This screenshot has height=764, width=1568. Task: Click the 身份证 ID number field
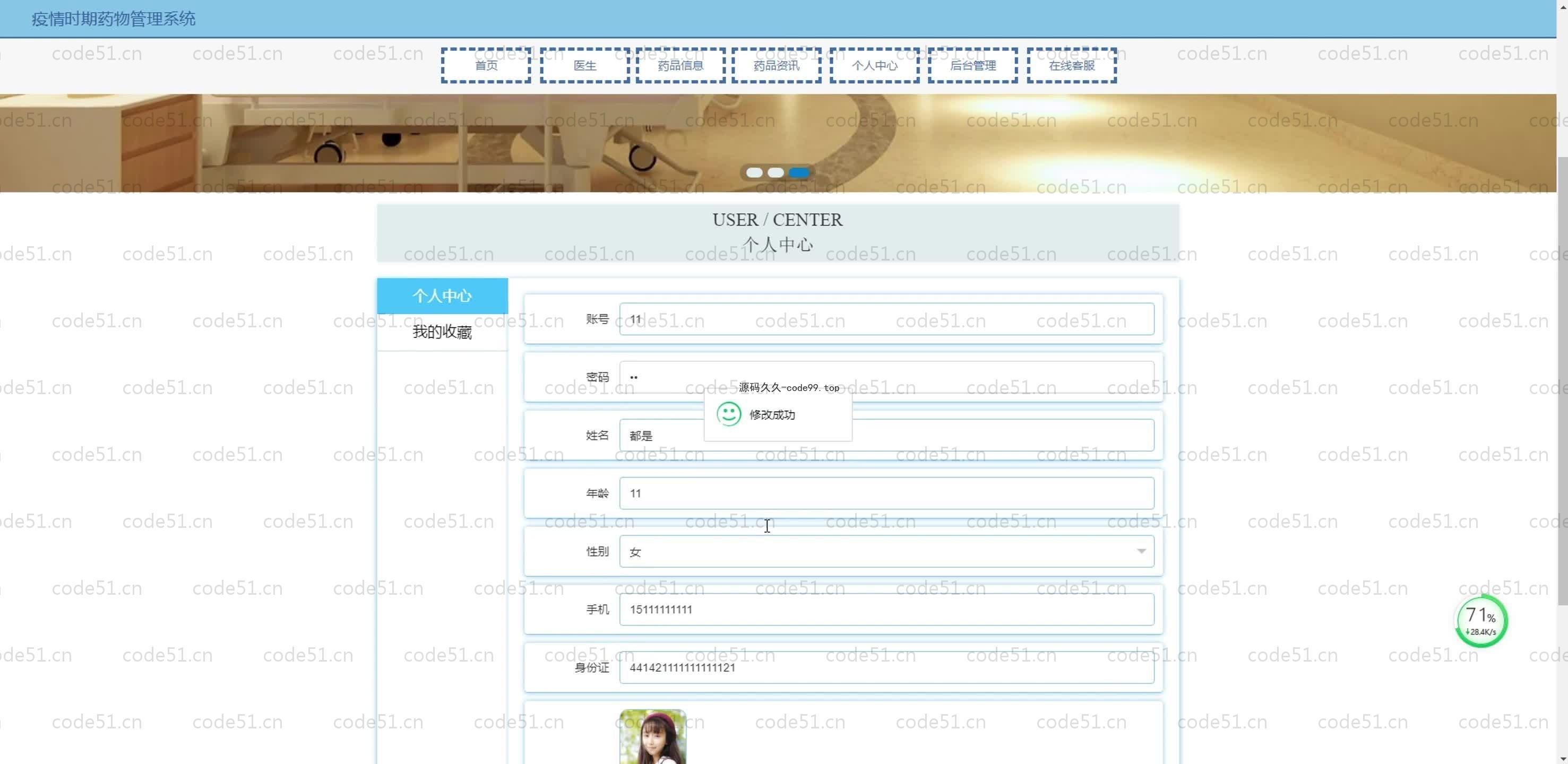[886, 667]
